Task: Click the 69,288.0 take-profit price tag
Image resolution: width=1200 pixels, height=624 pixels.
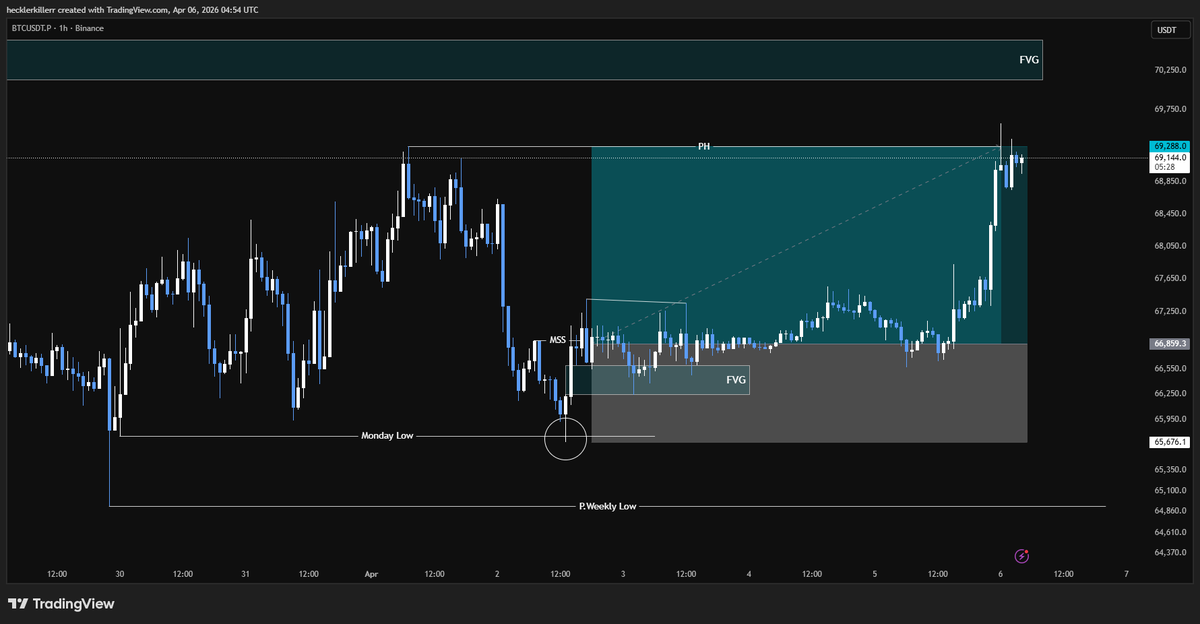Action: pos(1169,146)
